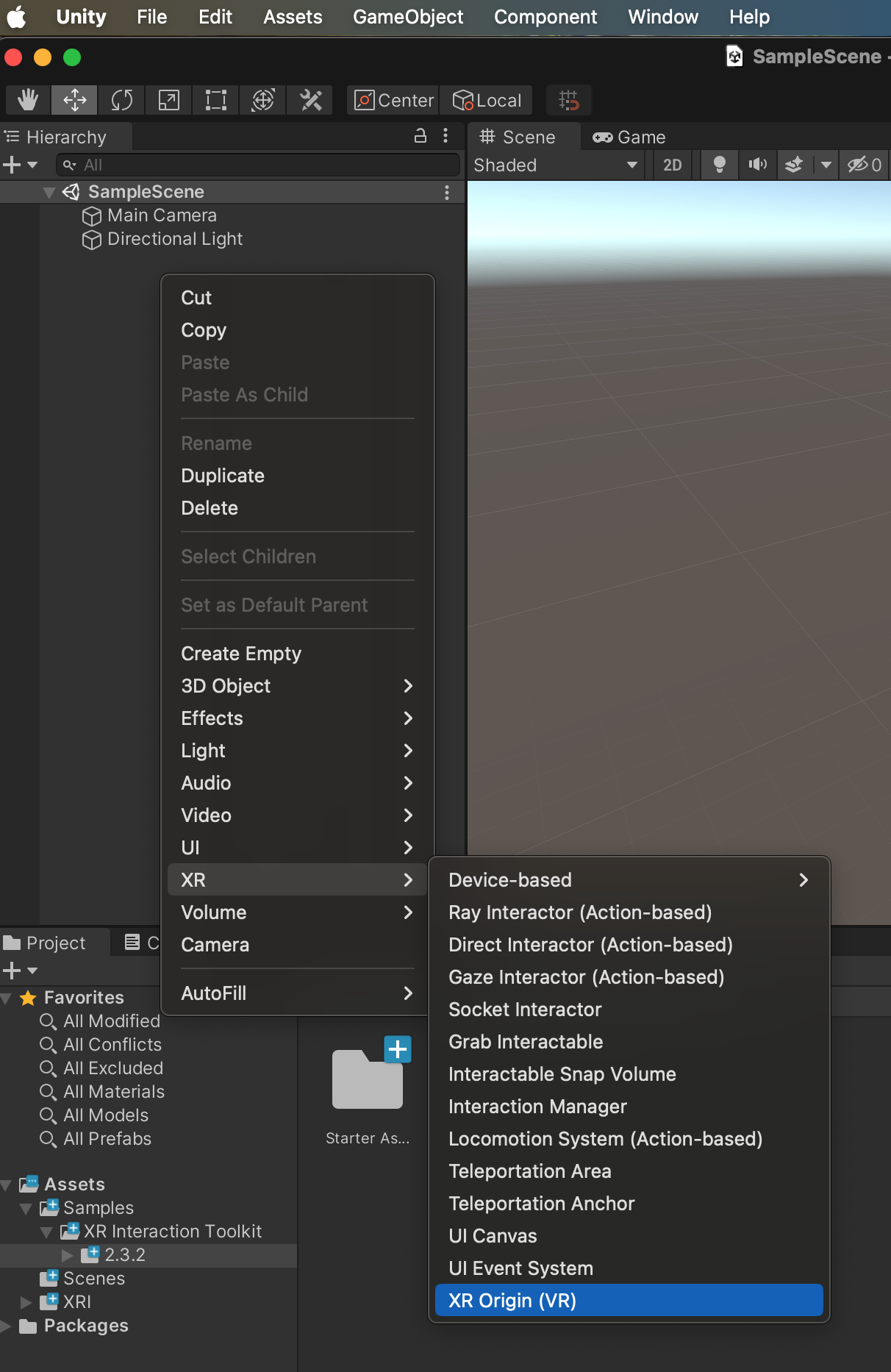Open the Starter Assets folder thumbnail
The image size is (891, 1372).
click(368, 1078)
